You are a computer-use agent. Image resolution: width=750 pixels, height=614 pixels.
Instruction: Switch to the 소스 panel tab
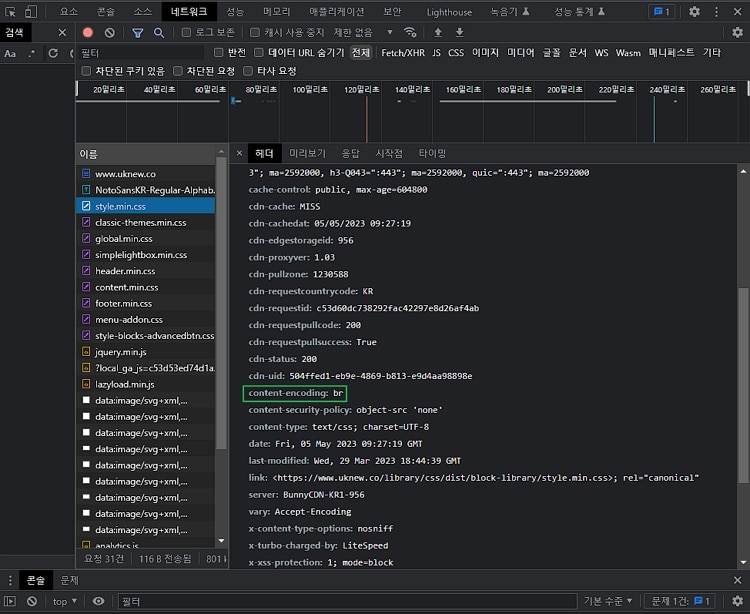(x=142, y=11)
